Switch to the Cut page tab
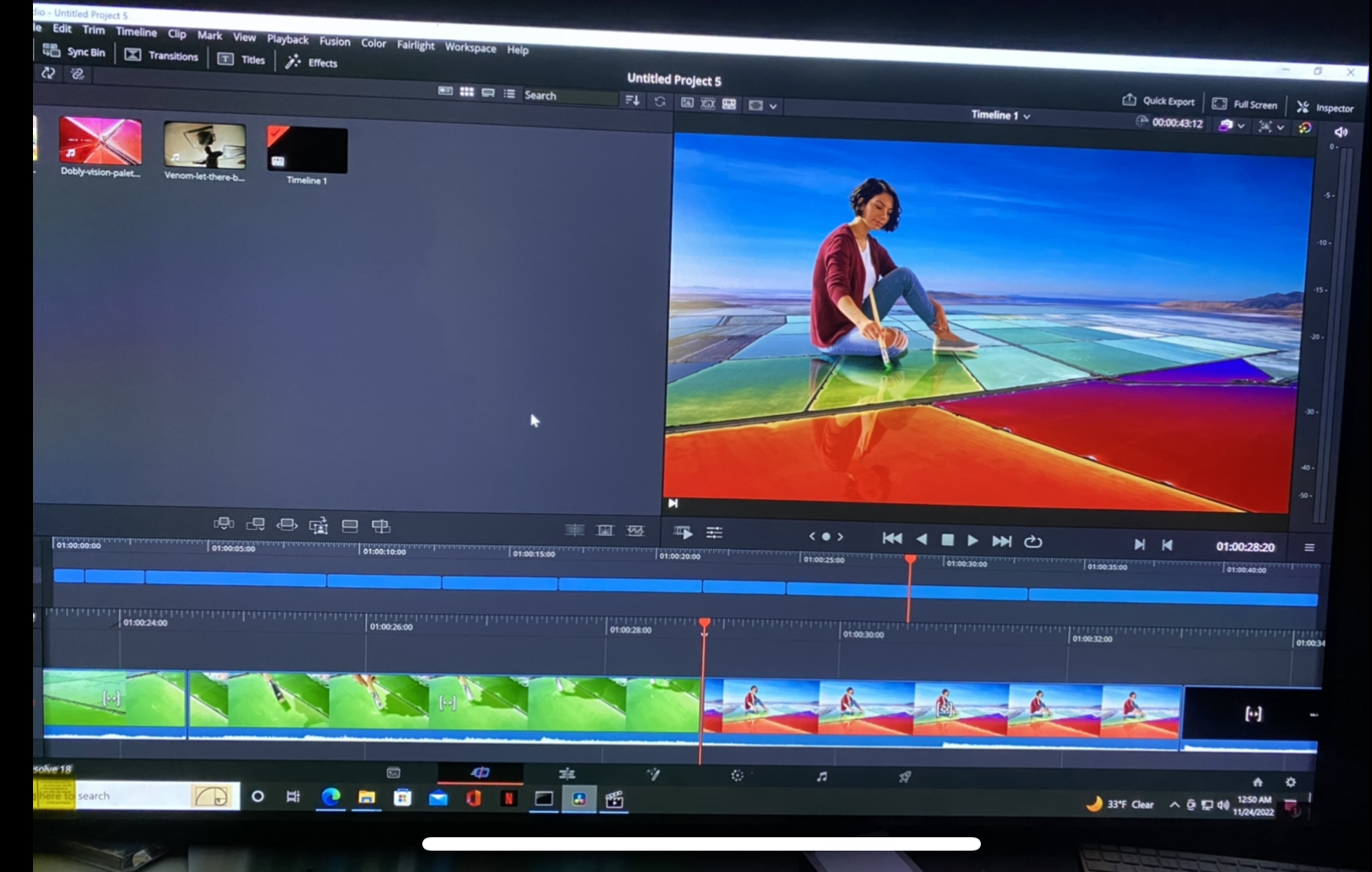Viewport: 1372px width, 872px height. 480,772
